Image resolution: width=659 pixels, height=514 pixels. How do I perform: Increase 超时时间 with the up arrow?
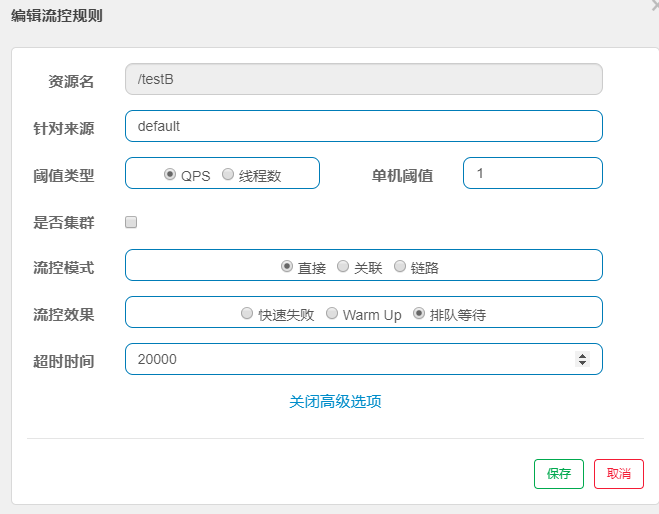coord(583,355)
